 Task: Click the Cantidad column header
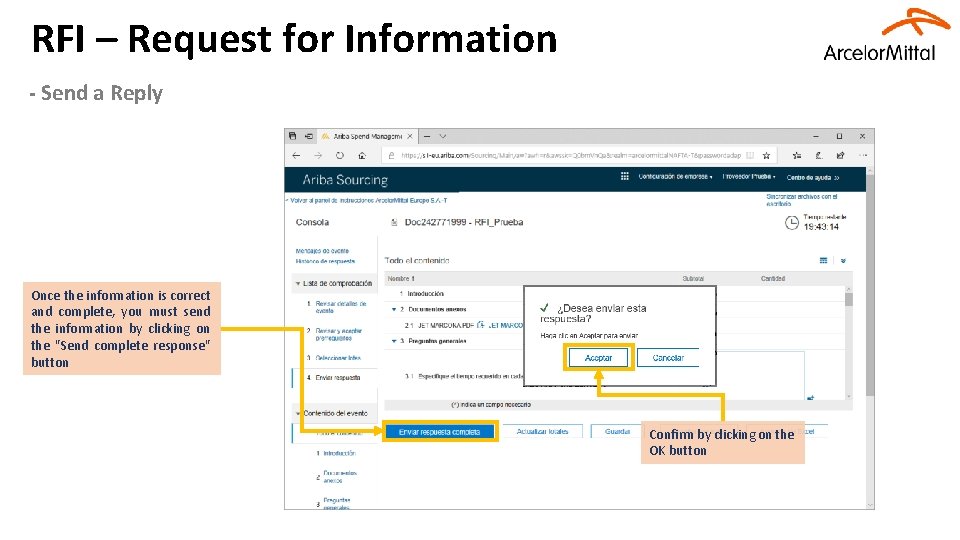(773, 279)
